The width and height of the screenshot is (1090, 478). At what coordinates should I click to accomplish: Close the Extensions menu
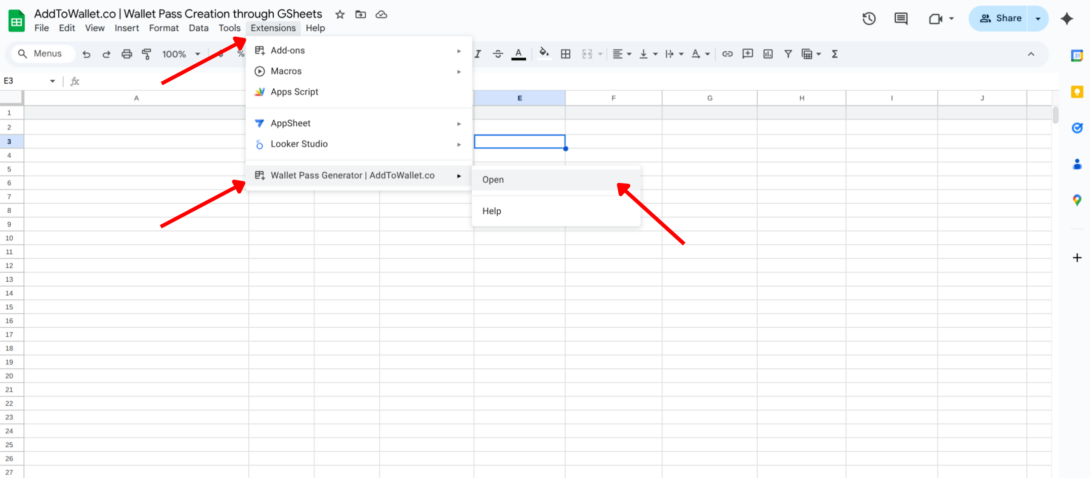coord(274,28)
